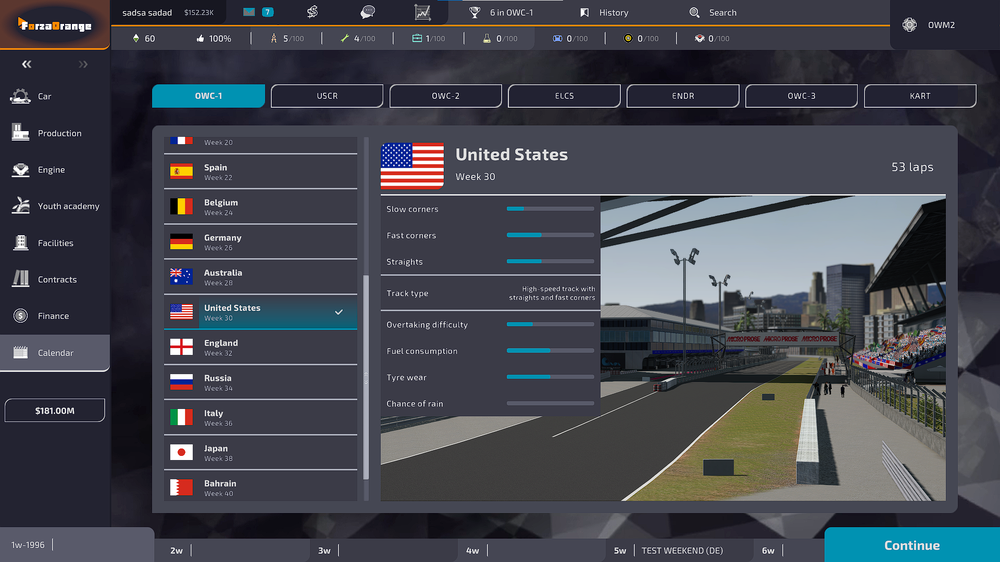Click the tyre 0/100 indicator icon
This screenshot has height=562, width=1000.
(x=628, y=38)
